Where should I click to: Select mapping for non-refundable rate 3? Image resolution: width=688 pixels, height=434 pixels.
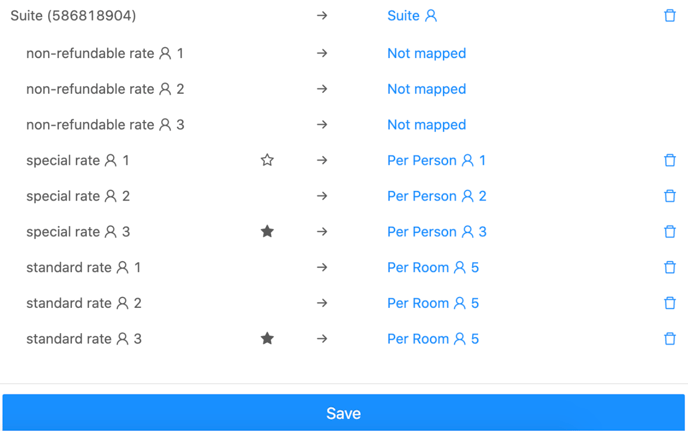[426, 125]
